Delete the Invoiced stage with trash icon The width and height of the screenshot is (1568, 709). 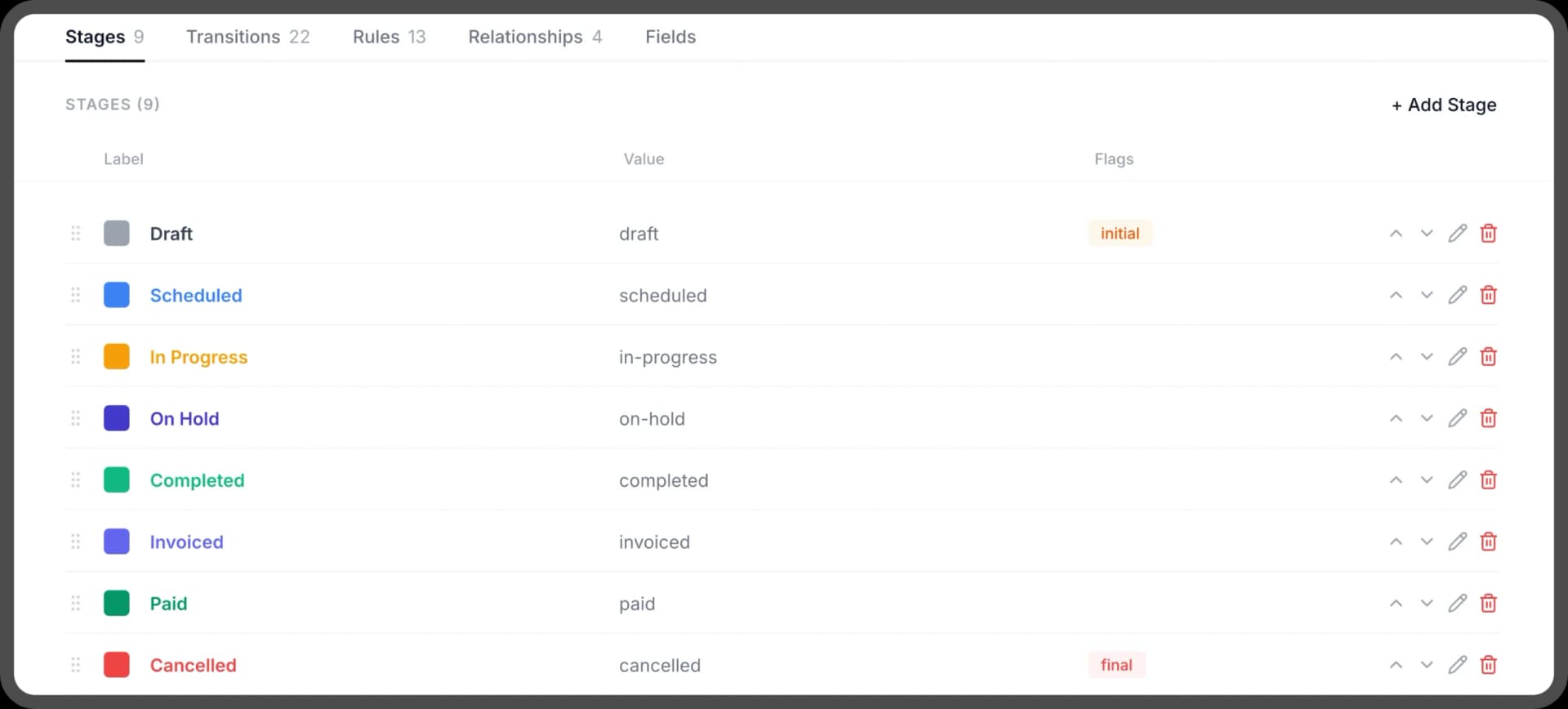(x=1489, y=542)
